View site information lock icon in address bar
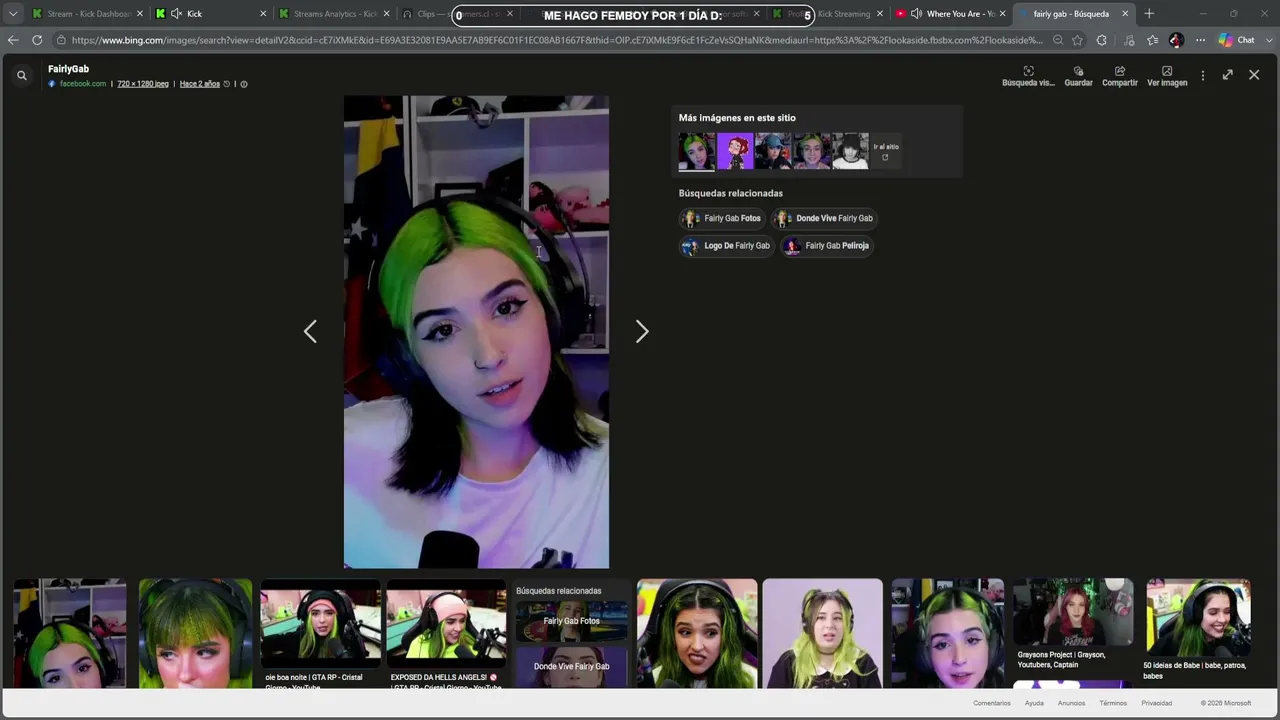The image size is (1280, 720). point(61,40)
